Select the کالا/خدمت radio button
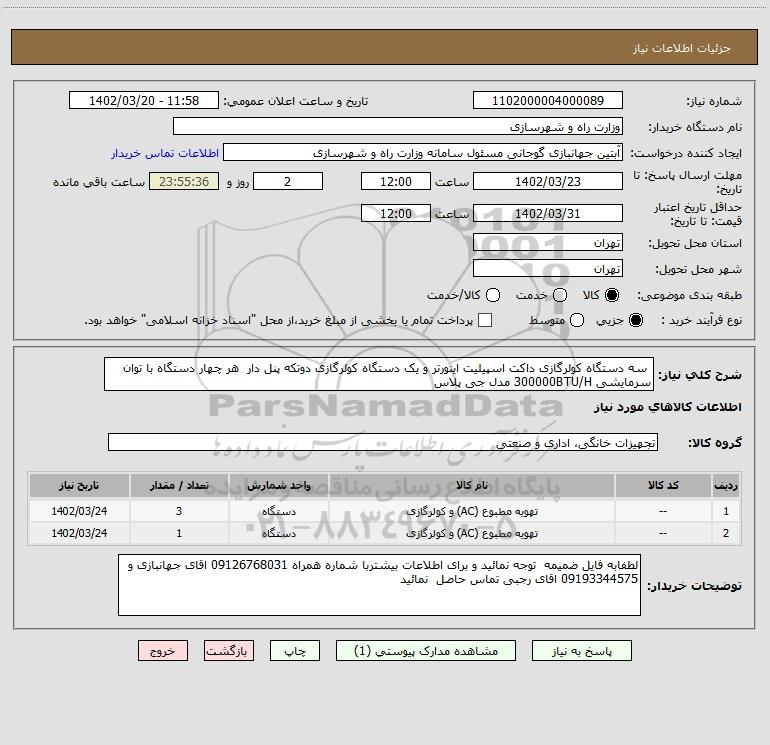 click(x=493, y=295)
